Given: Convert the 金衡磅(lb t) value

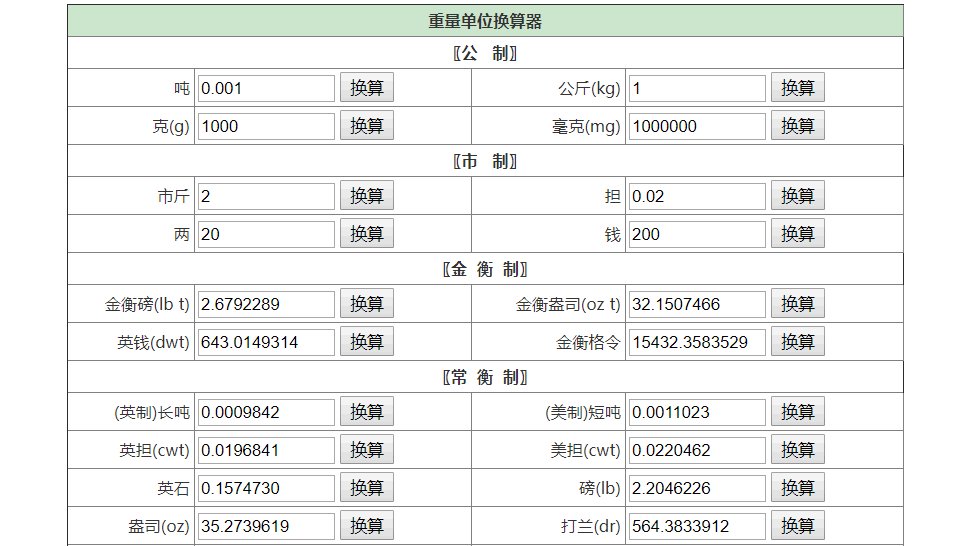Looking at the screenshot, I should point(366,304).
